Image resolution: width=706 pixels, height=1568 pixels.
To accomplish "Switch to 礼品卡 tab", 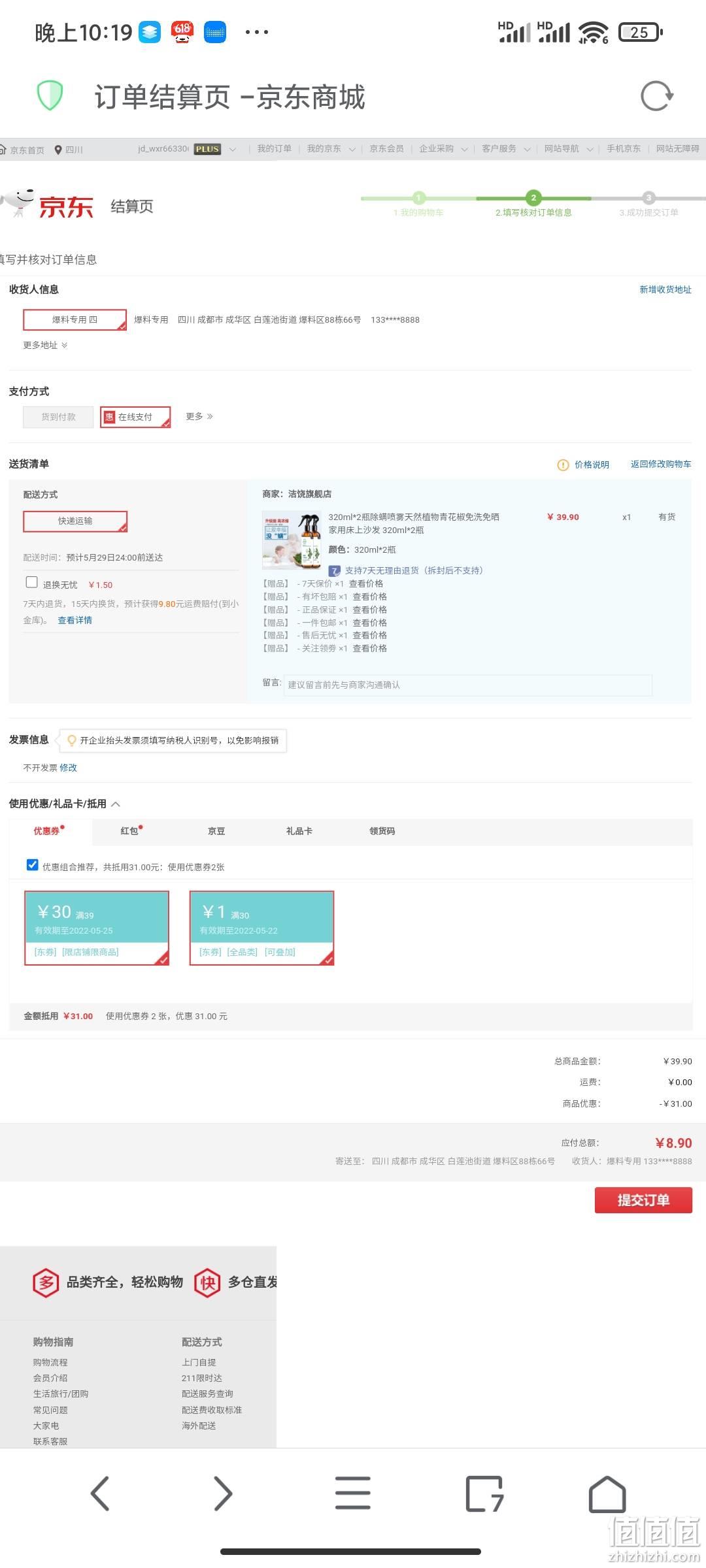I will (299, 831).
